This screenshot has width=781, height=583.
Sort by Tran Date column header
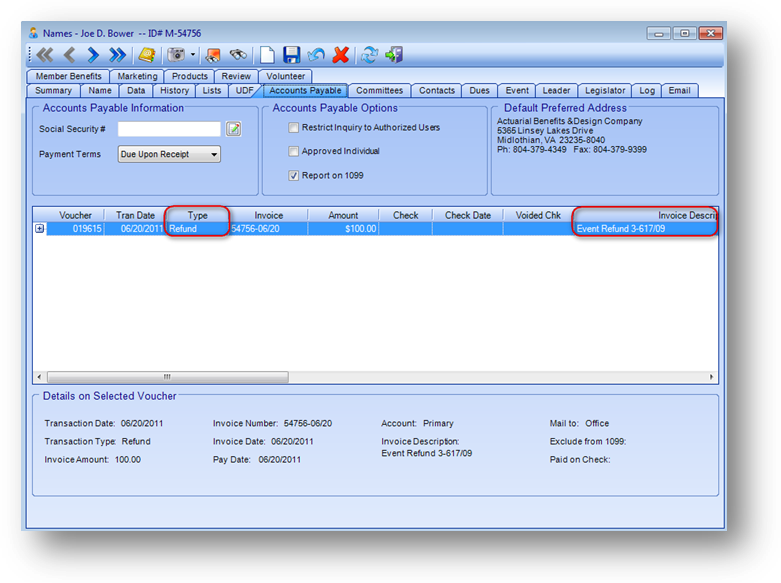[x=135, y=215]
